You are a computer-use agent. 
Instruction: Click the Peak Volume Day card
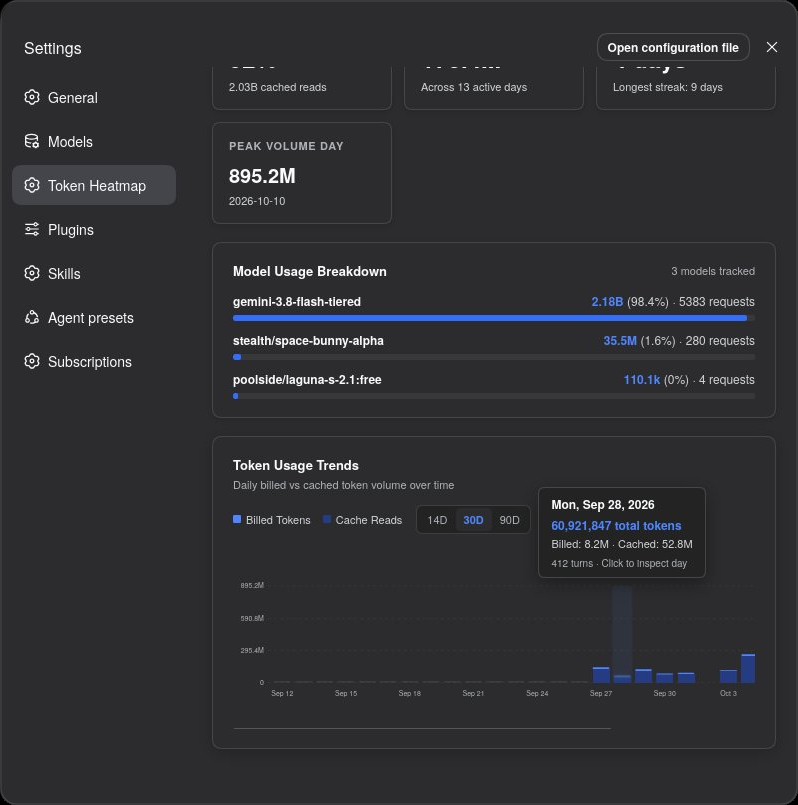(302, 173)
